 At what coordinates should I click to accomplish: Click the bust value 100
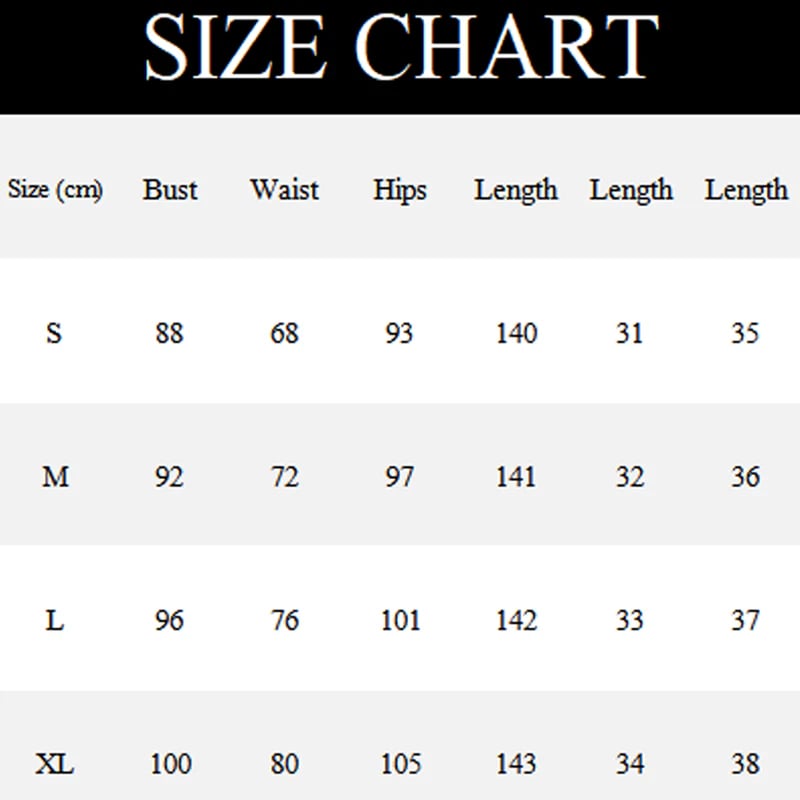[170, 765]
